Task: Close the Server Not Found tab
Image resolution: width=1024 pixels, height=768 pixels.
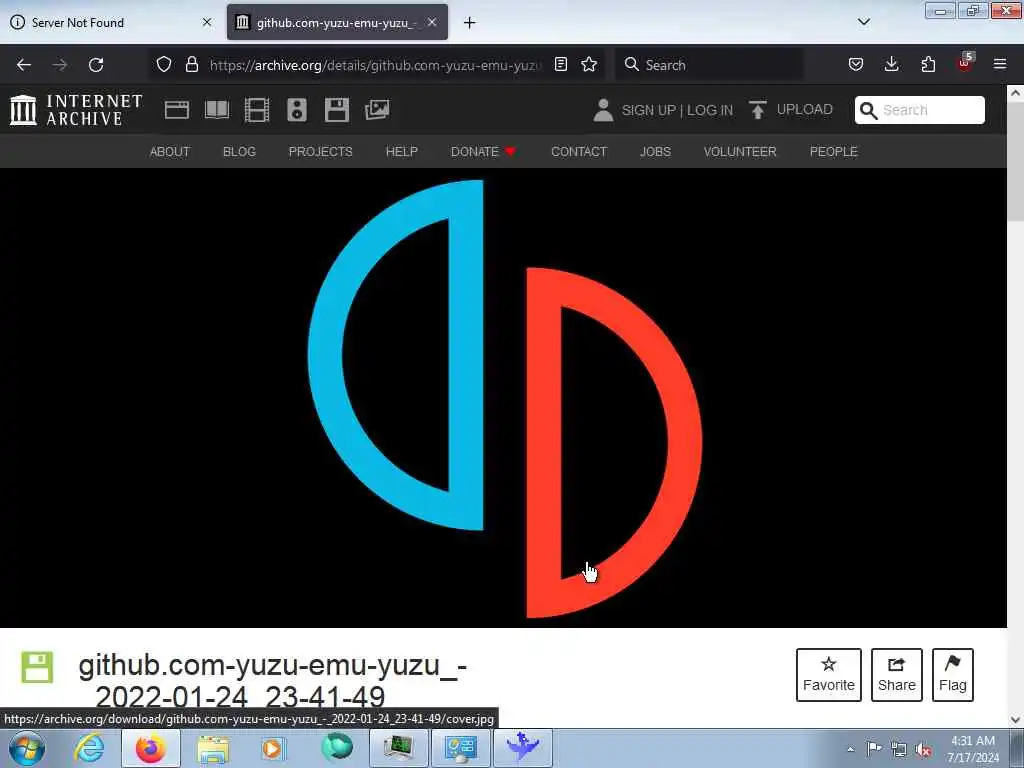Action: [x=207, y=22]
